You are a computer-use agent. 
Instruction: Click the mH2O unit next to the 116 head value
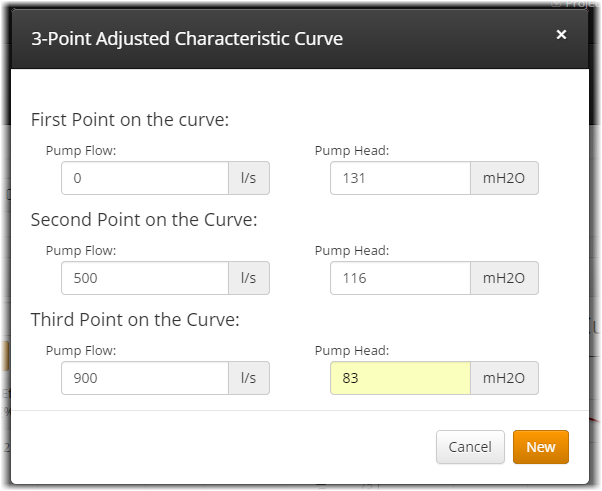click(x=504, y=278)
